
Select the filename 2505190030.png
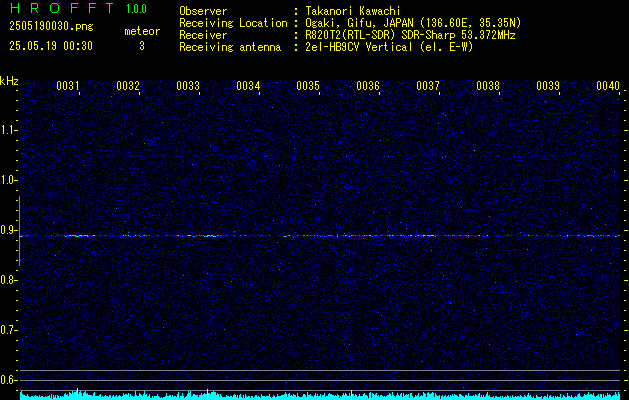[51, 26]
